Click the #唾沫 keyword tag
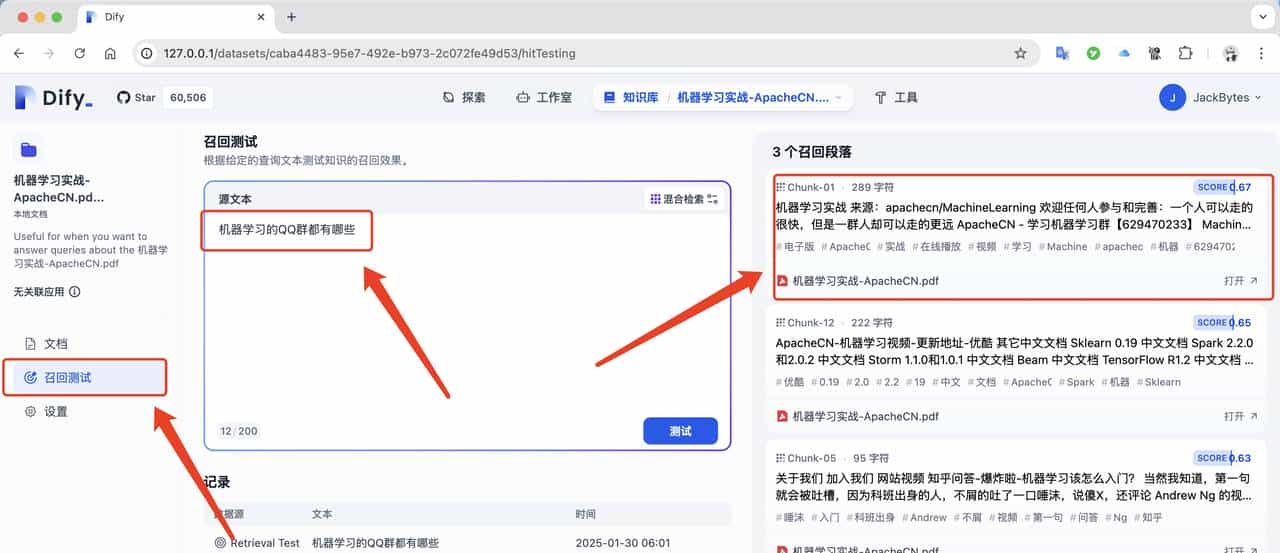This screenshot has height=553, width=1280. 790,517
